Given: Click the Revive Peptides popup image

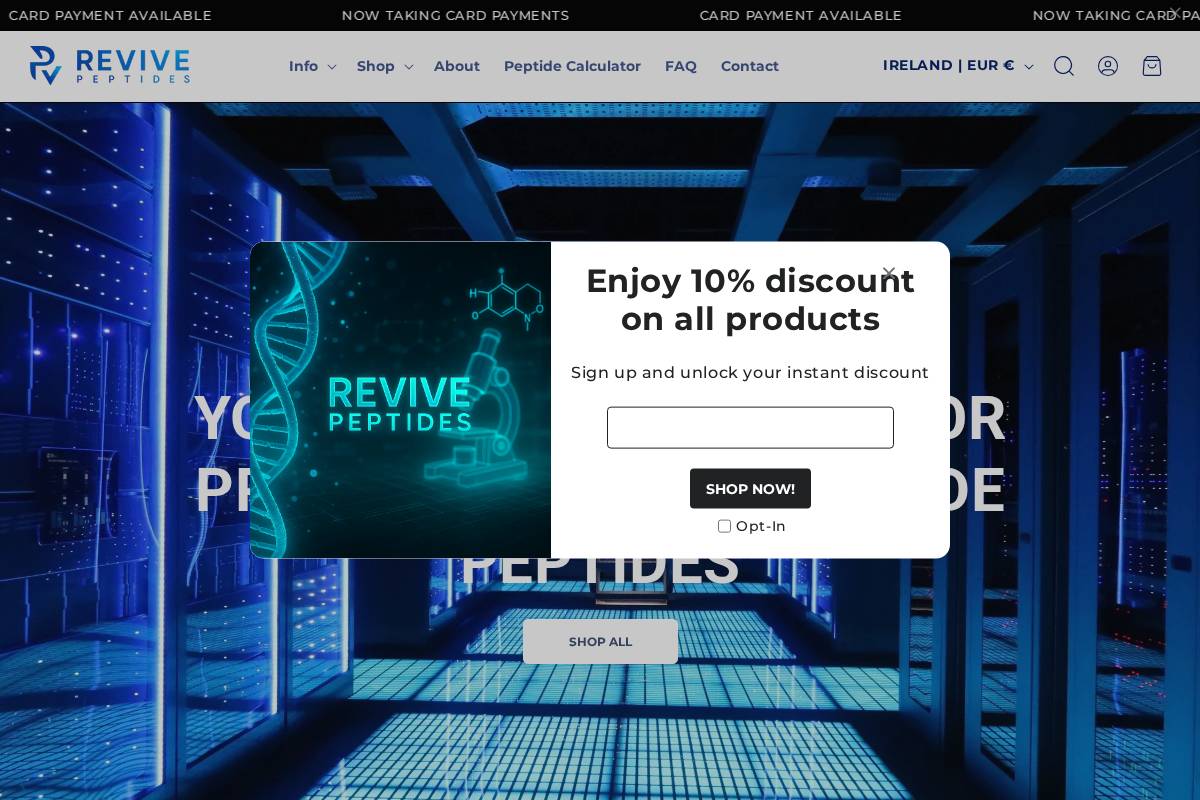Looking at the screenshot, I should 400,400.
